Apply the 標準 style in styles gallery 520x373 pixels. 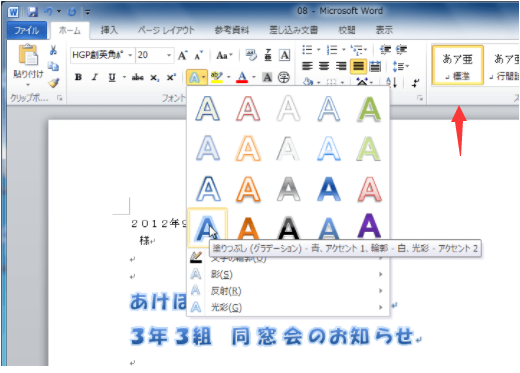point(458,65)
